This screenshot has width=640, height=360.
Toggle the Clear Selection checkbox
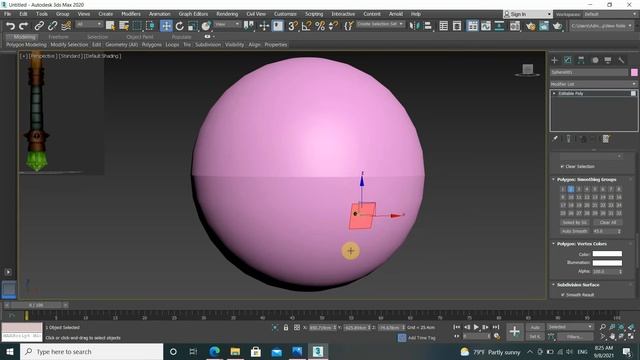pyautogui.click(x=562, y=167)
